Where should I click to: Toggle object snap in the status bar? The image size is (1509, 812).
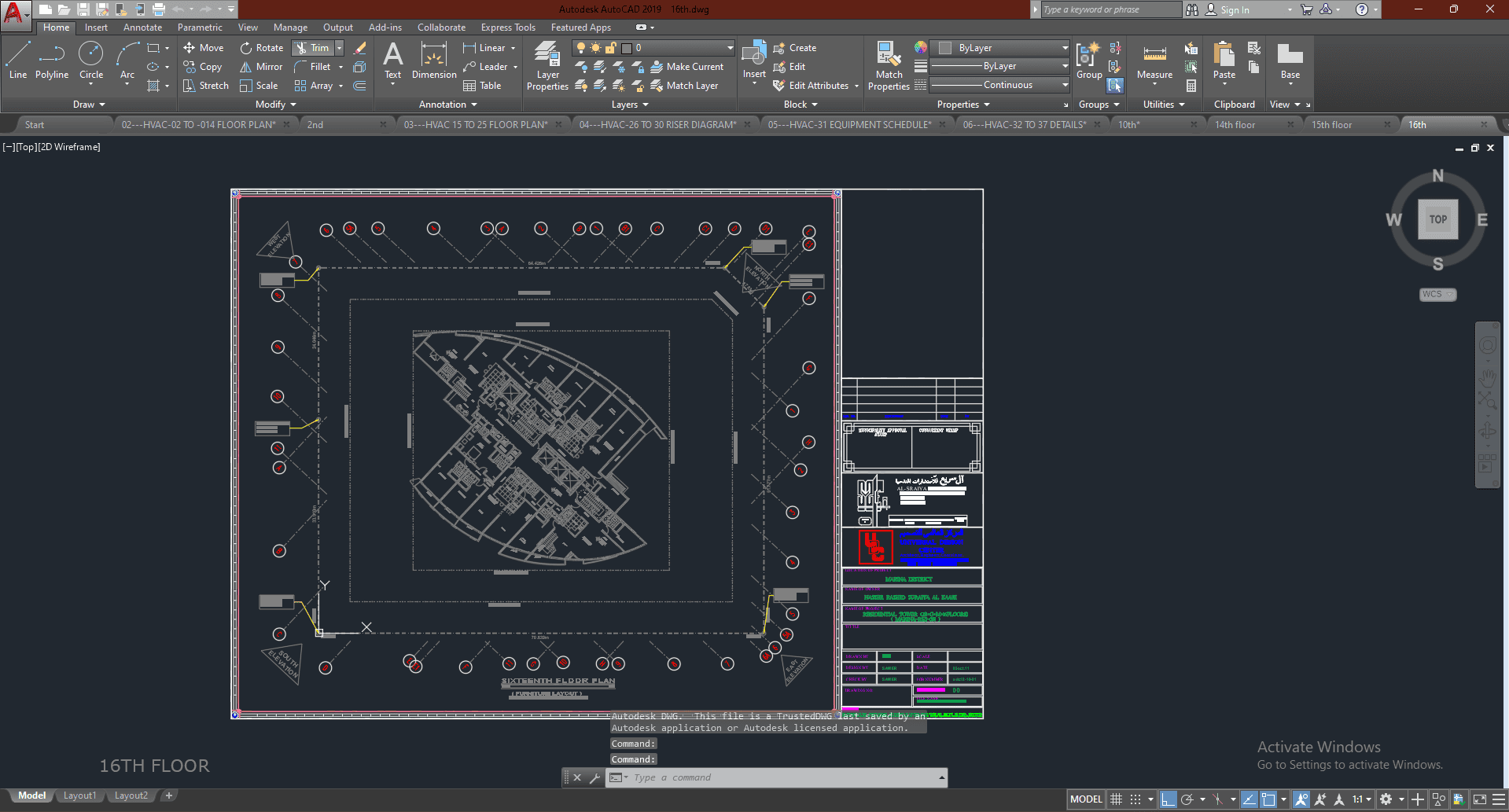point(1268,799)
